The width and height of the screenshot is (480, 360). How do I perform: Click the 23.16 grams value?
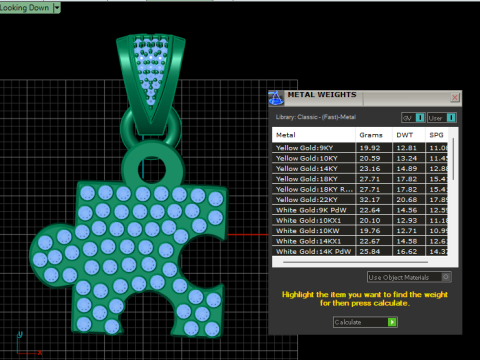click(x=370, y=168)
